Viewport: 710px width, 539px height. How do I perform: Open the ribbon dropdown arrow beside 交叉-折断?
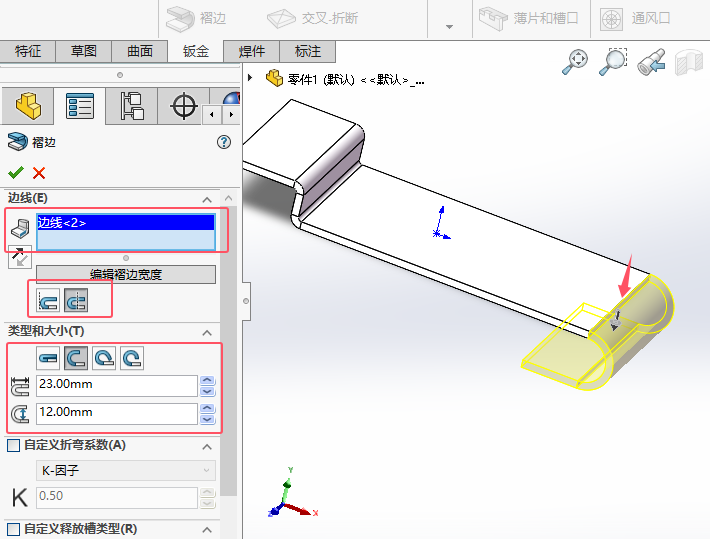pyautogui.click(x=449, y=27)
